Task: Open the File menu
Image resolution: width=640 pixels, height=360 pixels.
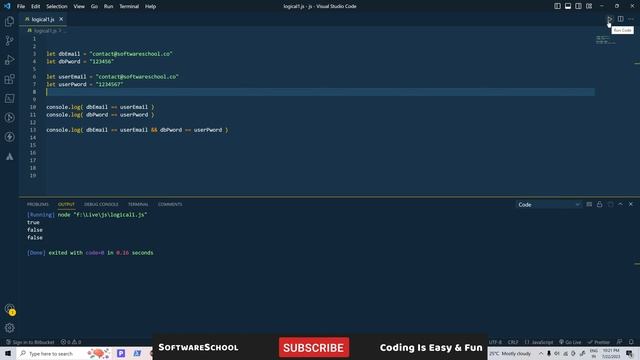Action: point(21,6)
